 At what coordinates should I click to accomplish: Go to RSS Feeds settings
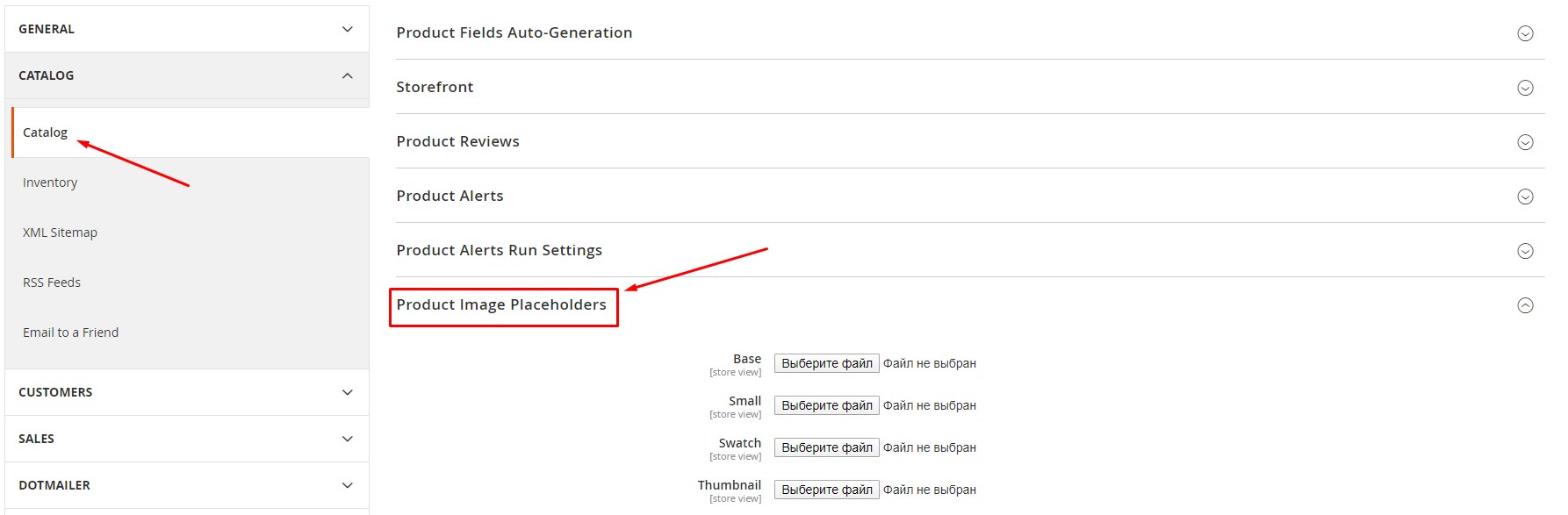(x=52, y=283)
